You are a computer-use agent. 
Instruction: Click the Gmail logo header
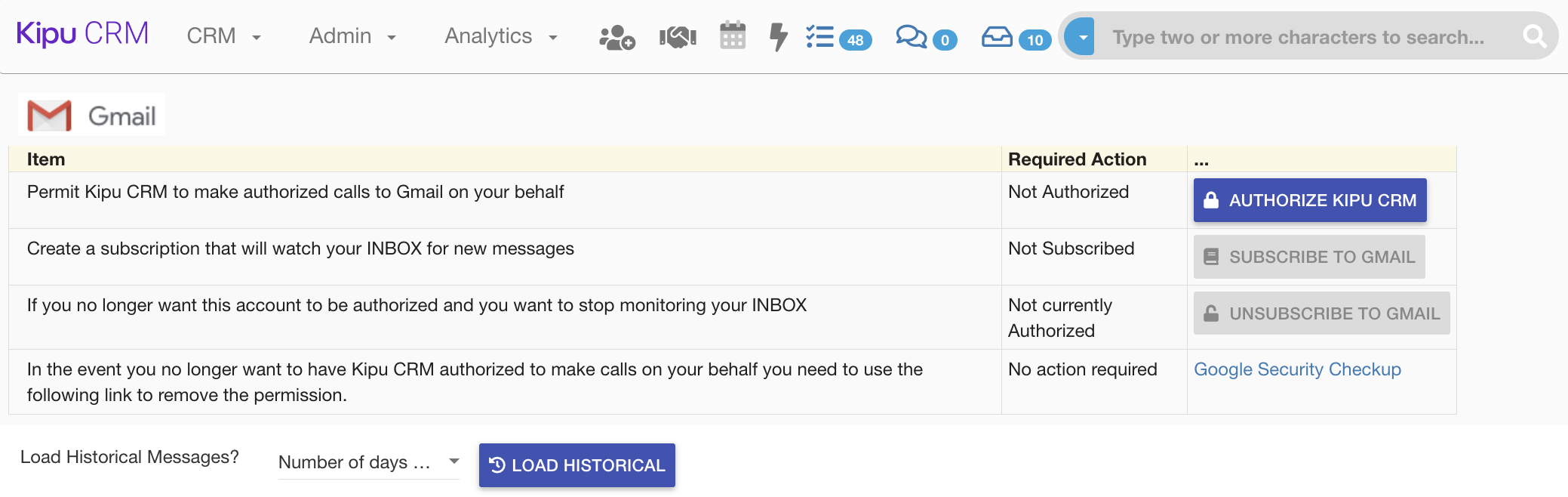[92, 116]
